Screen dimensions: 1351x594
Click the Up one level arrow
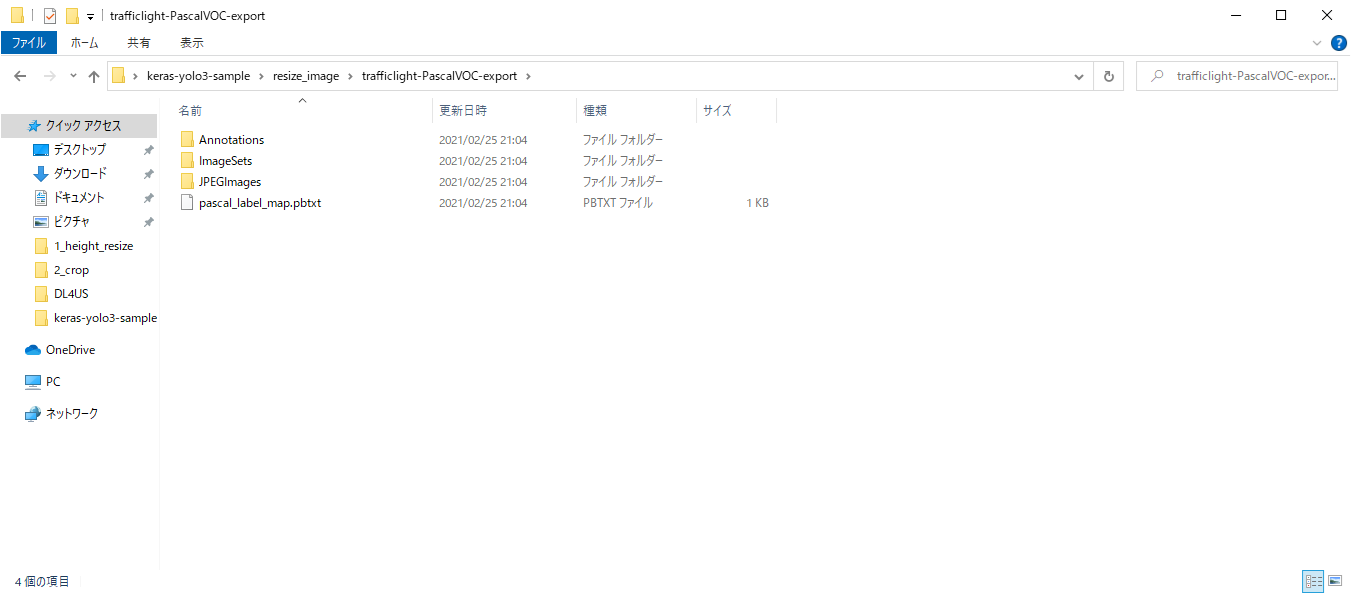94,77
